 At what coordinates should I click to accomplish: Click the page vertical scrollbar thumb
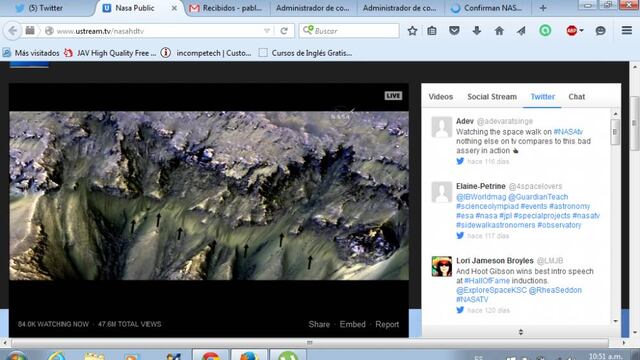point(635,123)
